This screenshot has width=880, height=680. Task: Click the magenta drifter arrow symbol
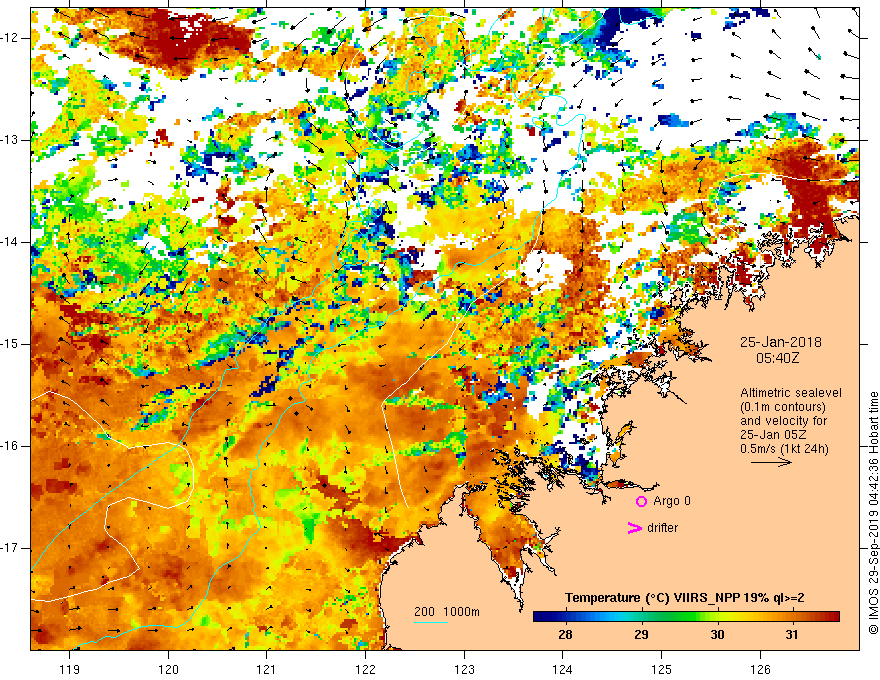coord(634,528)
